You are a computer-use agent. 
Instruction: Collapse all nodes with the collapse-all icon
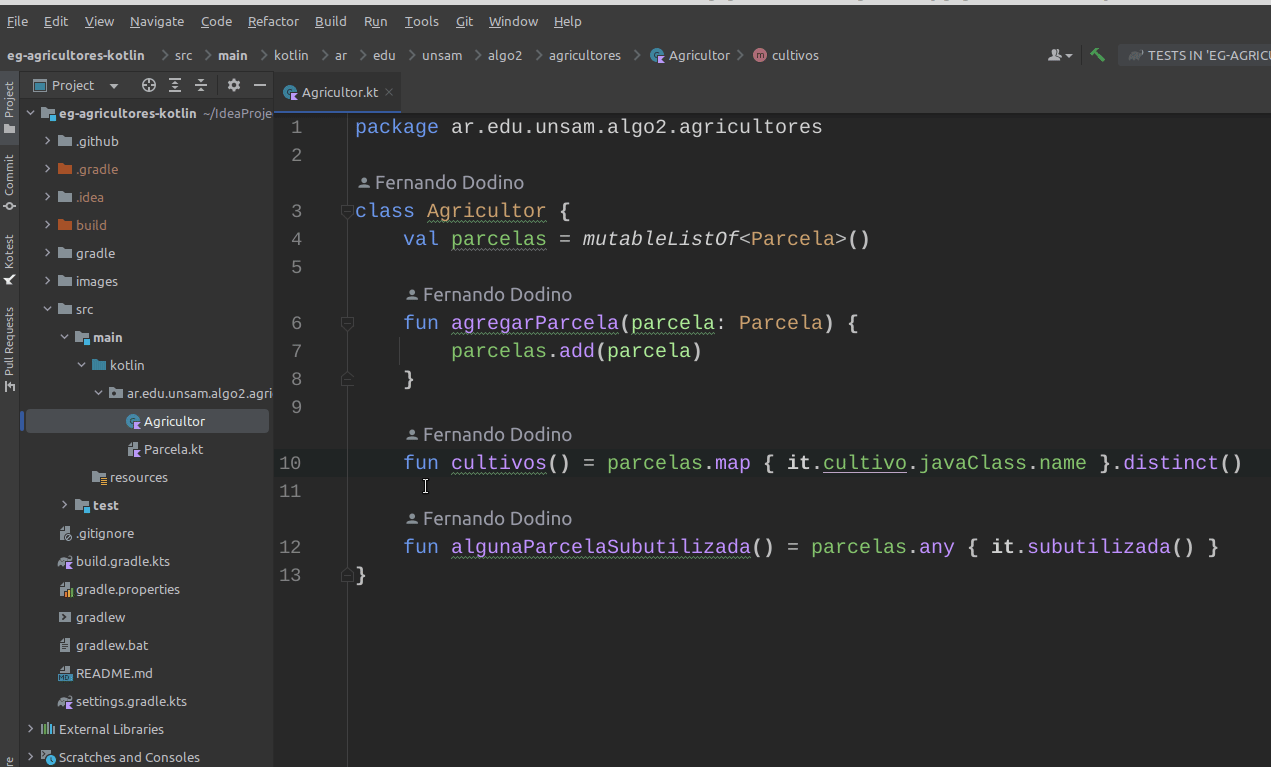point(199,85)
